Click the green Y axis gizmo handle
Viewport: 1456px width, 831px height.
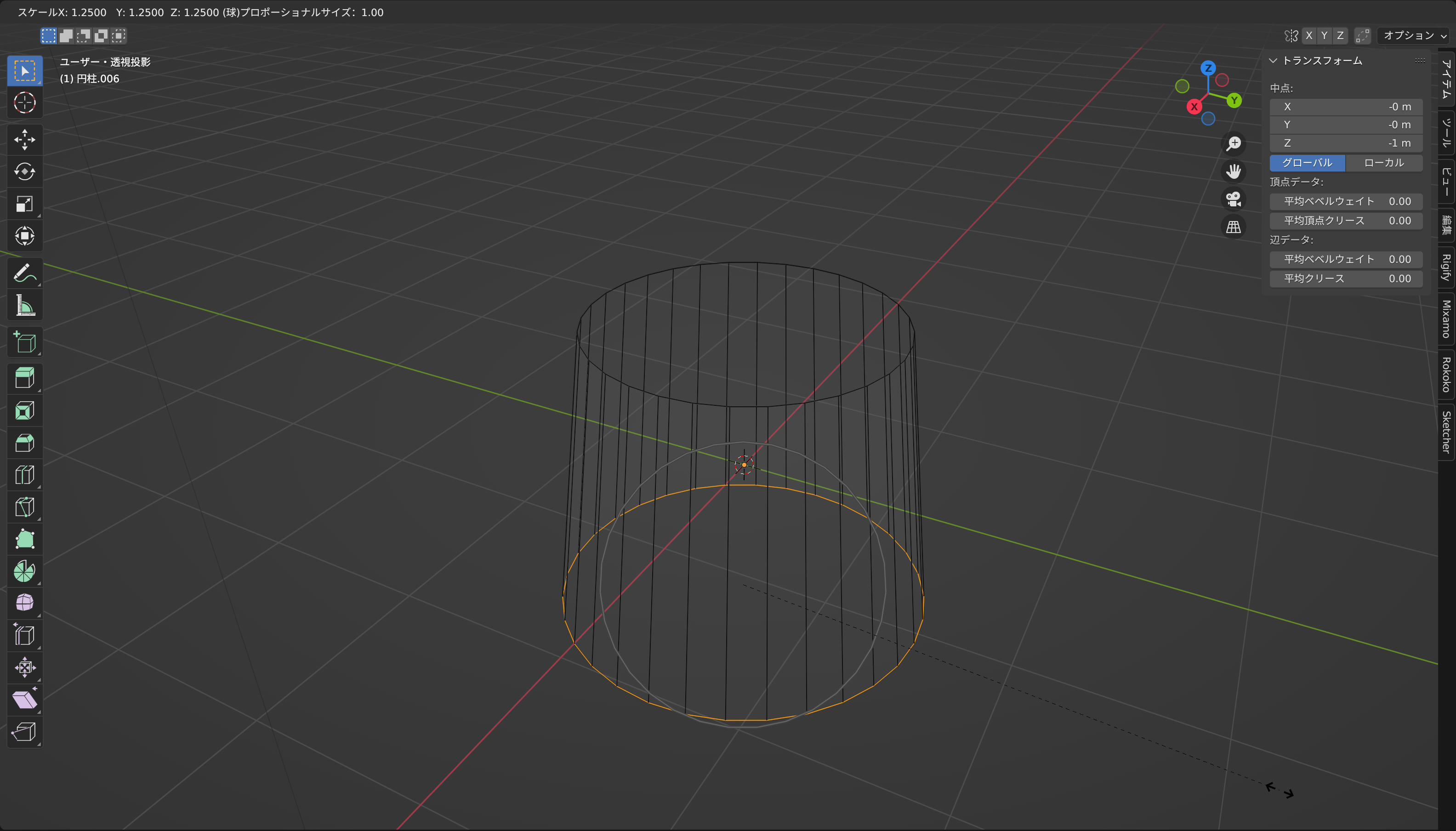tap(1234, 101)
